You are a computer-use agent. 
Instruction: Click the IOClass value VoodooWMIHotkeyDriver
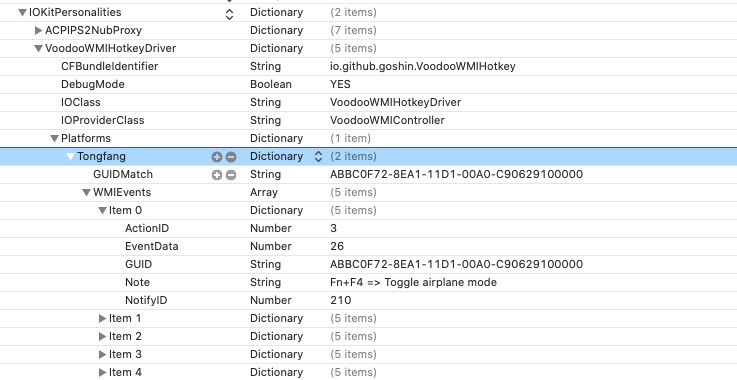[x=395, y=103]
